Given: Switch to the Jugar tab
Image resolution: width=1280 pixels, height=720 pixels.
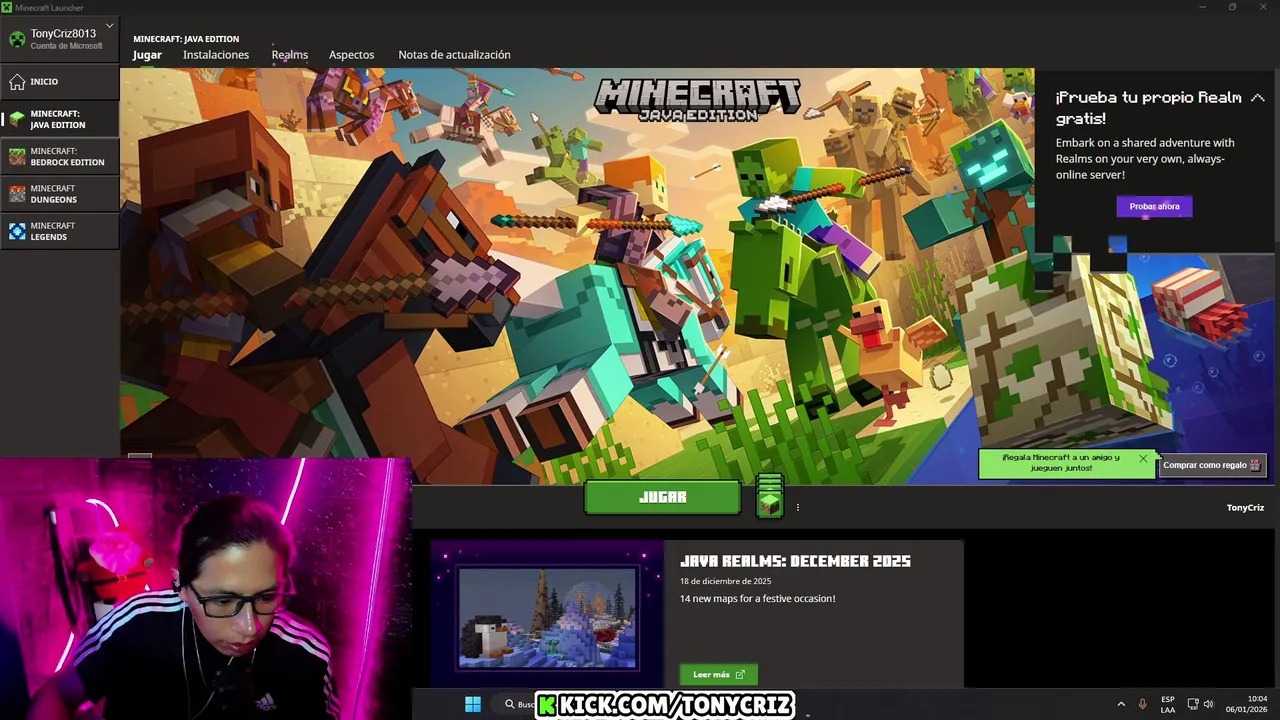Looking at the screenshot, I should click(x=147, y=55).
